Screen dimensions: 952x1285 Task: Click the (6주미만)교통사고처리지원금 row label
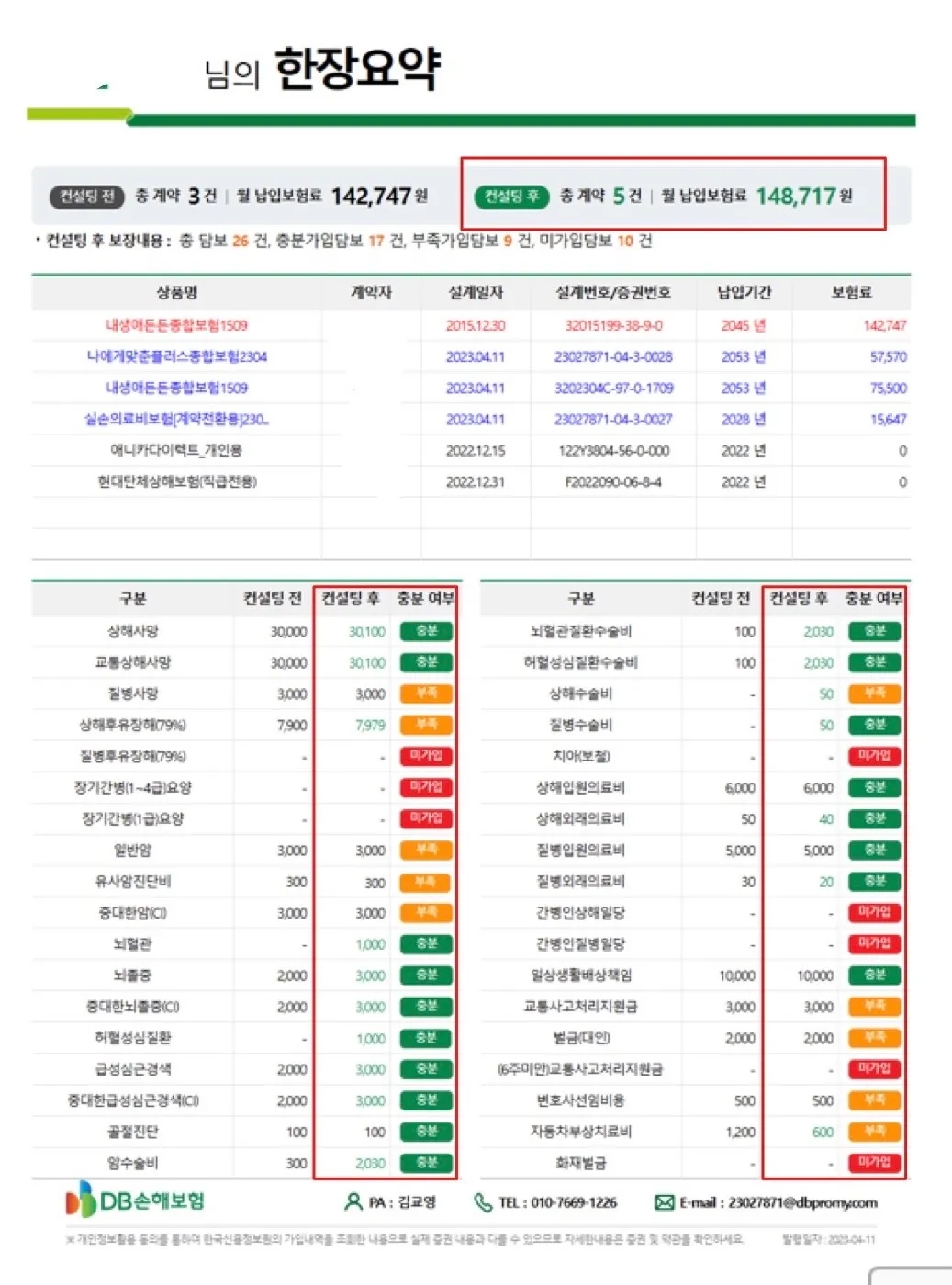(581, 1068)
